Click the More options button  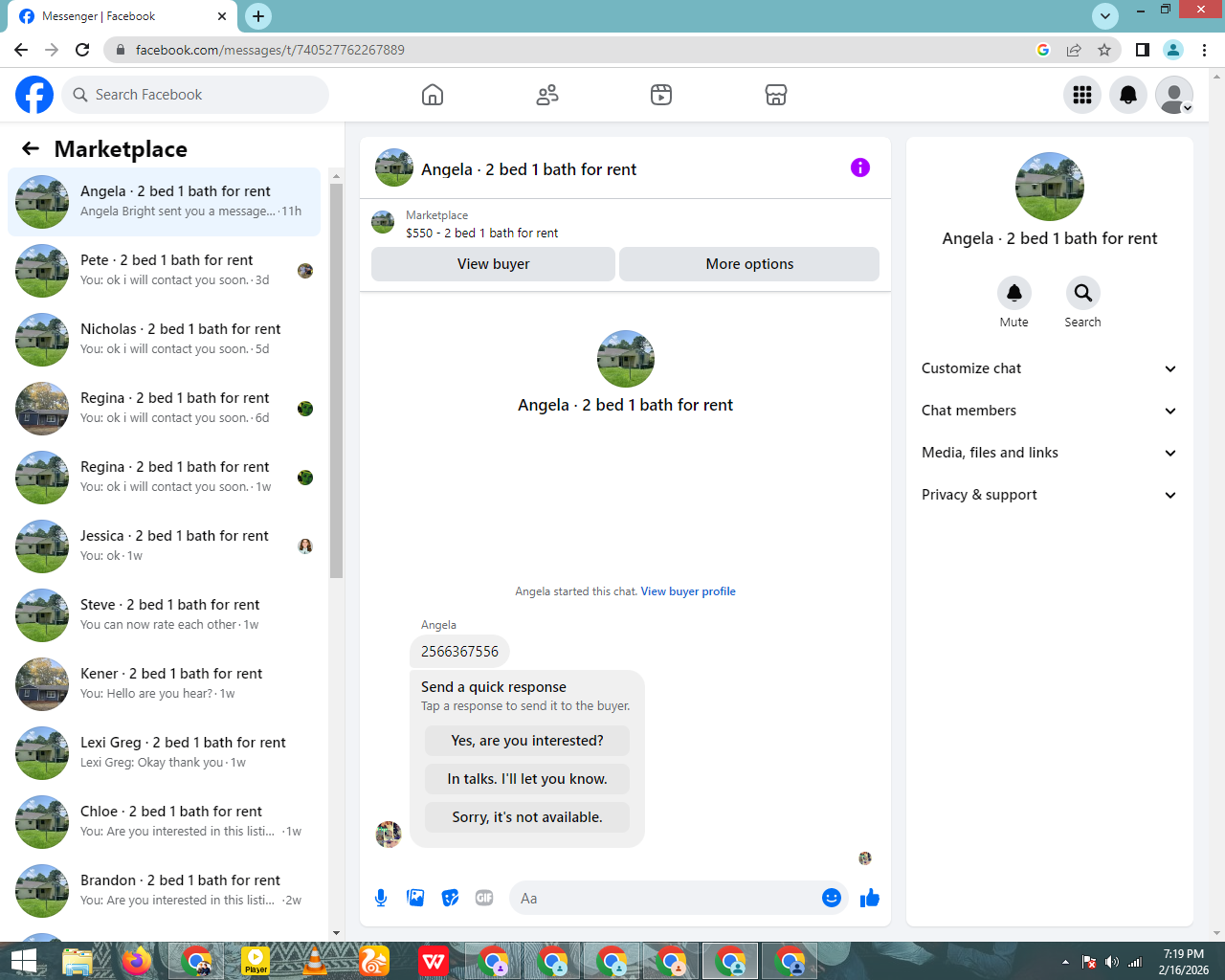point(749,264)
